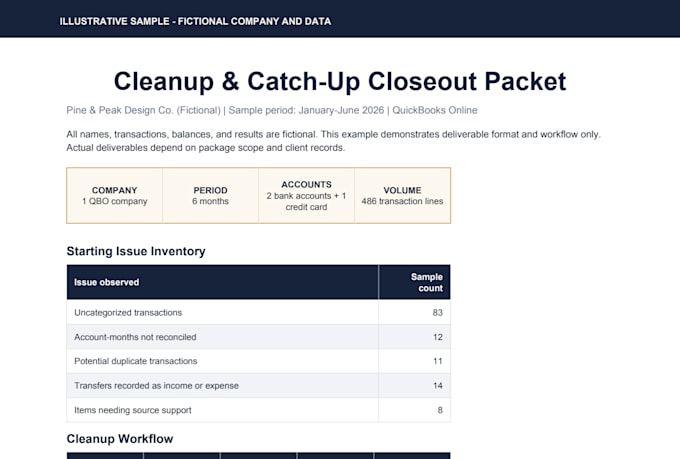The width and height of the screenshot is (680, 459).
Task: Select the PERIOD '6 months' summary card
Action: [x=210, y=196]
